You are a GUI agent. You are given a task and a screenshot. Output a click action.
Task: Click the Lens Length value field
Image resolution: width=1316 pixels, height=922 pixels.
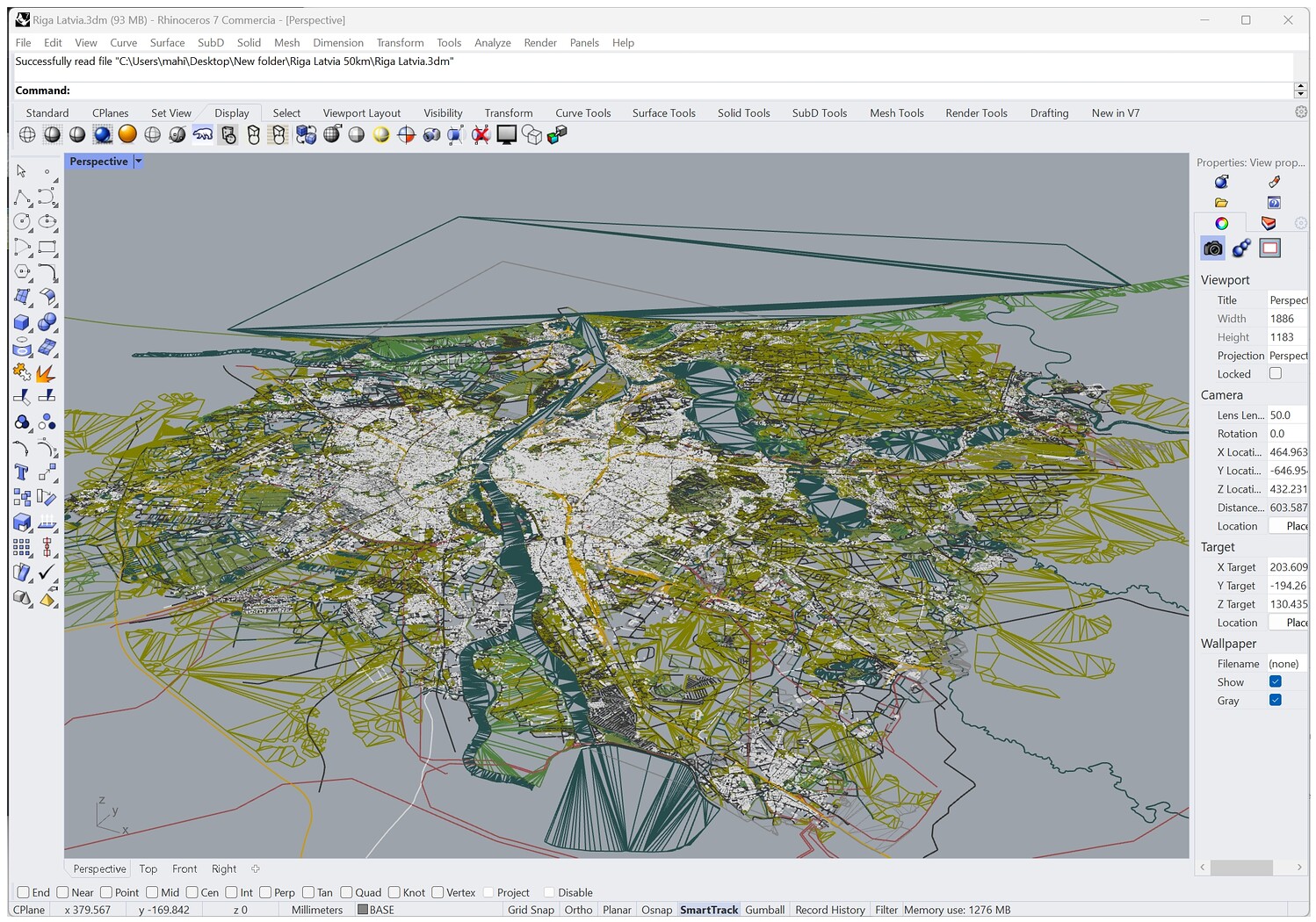(x=1286, y=415)
